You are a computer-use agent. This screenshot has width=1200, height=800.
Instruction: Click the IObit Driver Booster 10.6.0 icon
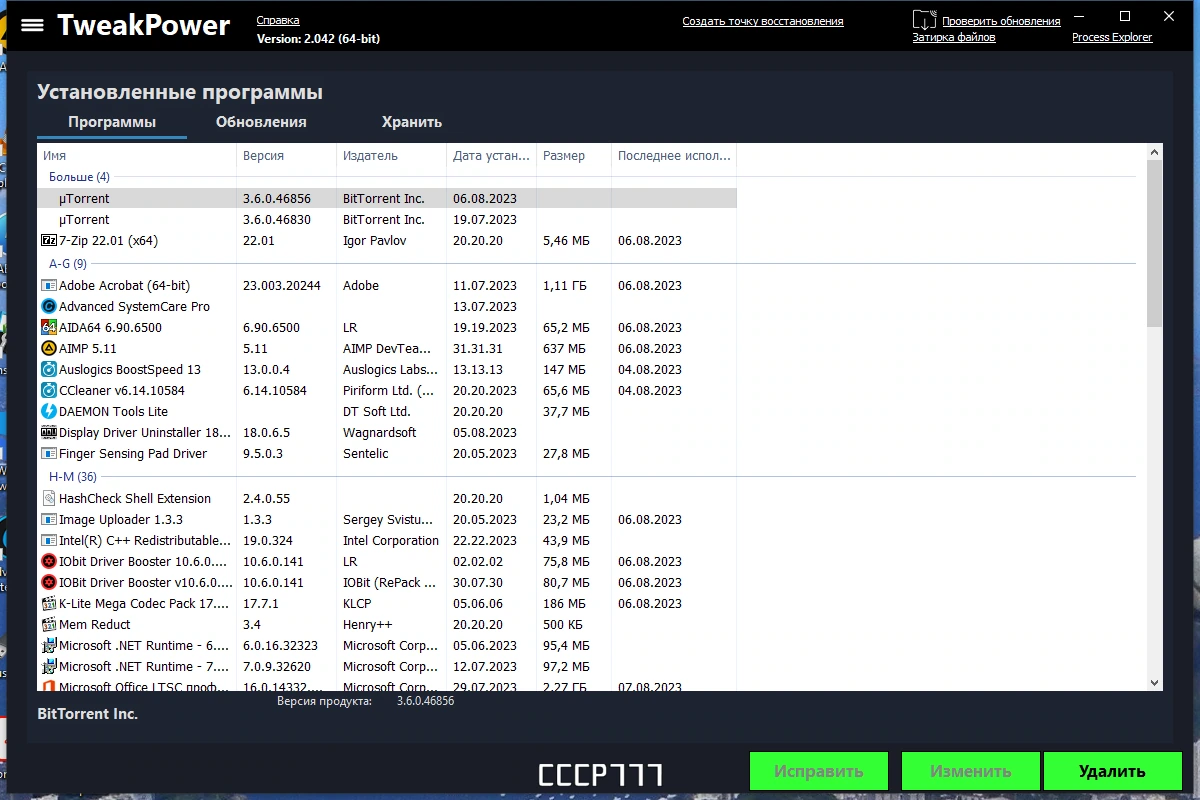49,562
